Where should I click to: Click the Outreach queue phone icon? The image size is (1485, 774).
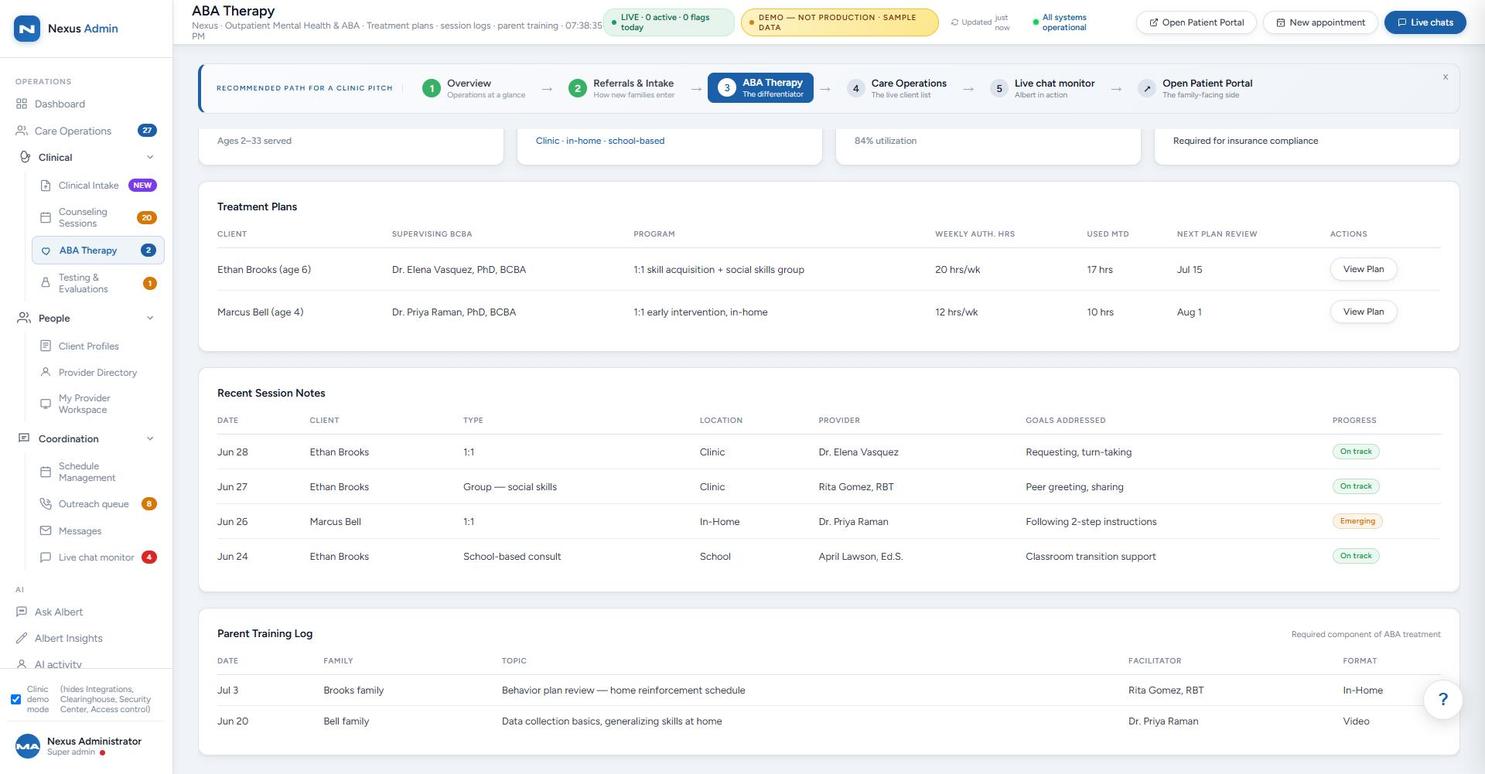[45, 504]
